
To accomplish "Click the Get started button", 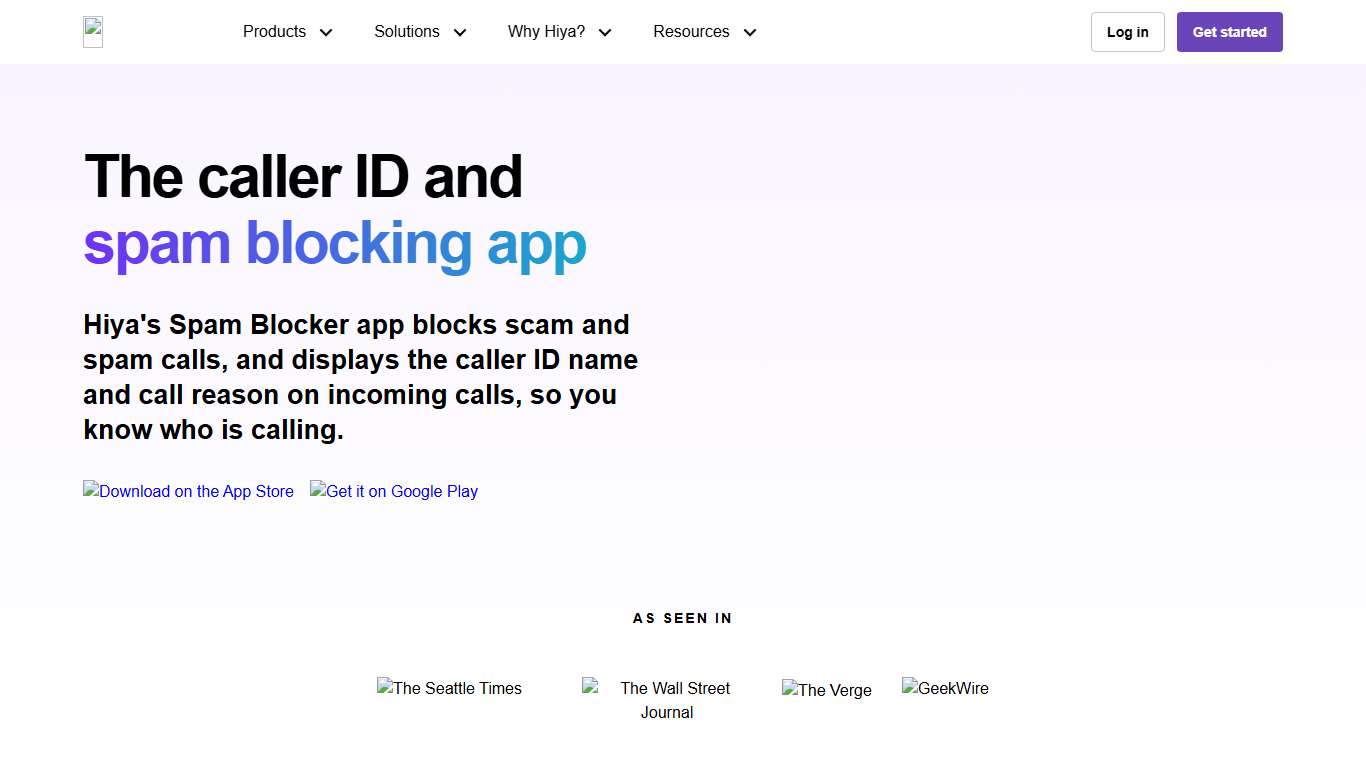I will [x=1229, y=31].
